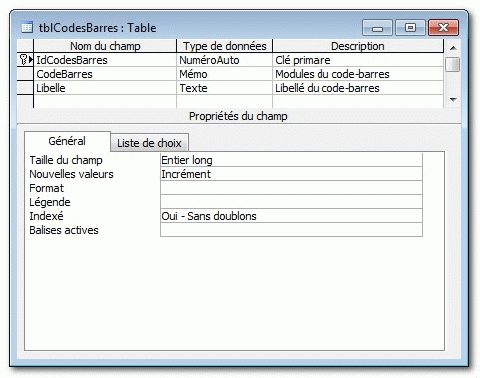Click the empty field name cell in the fourth row
Viewport: 480px width, 378px height.
(105, 101)
